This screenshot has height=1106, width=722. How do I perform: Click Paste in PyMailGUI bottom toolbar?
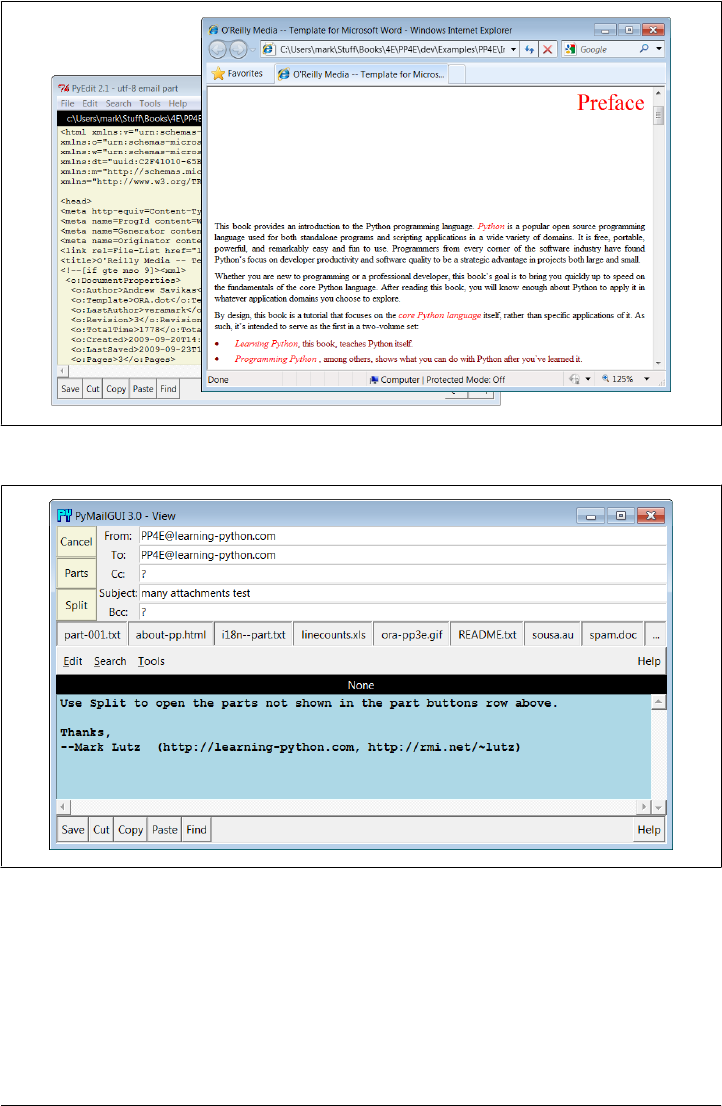pyautogui.click(x=165, y=830)
